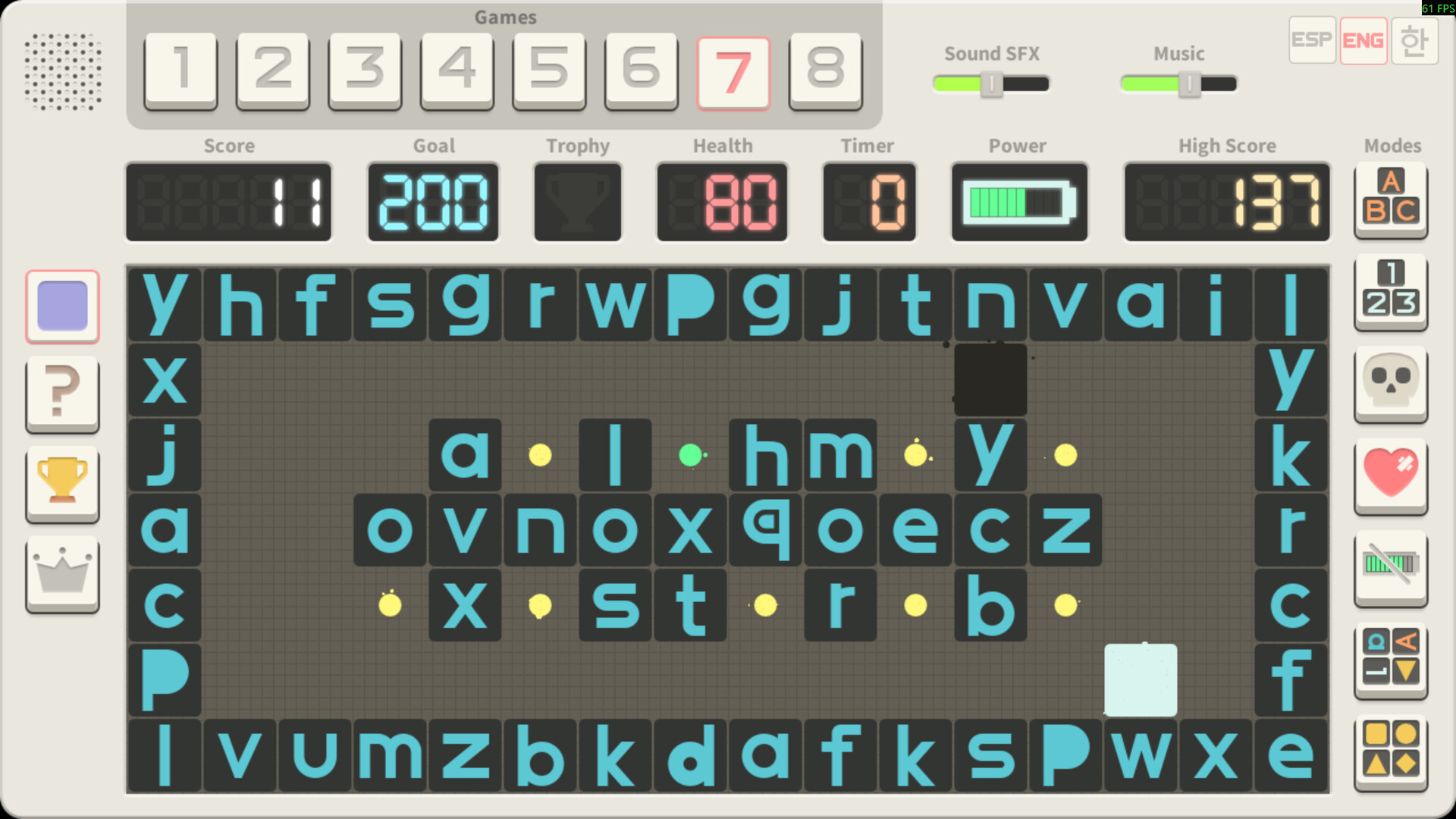This screenshot has height=819, width=1456.
Task: Click the purple square stop button
Action: [62, 306]
